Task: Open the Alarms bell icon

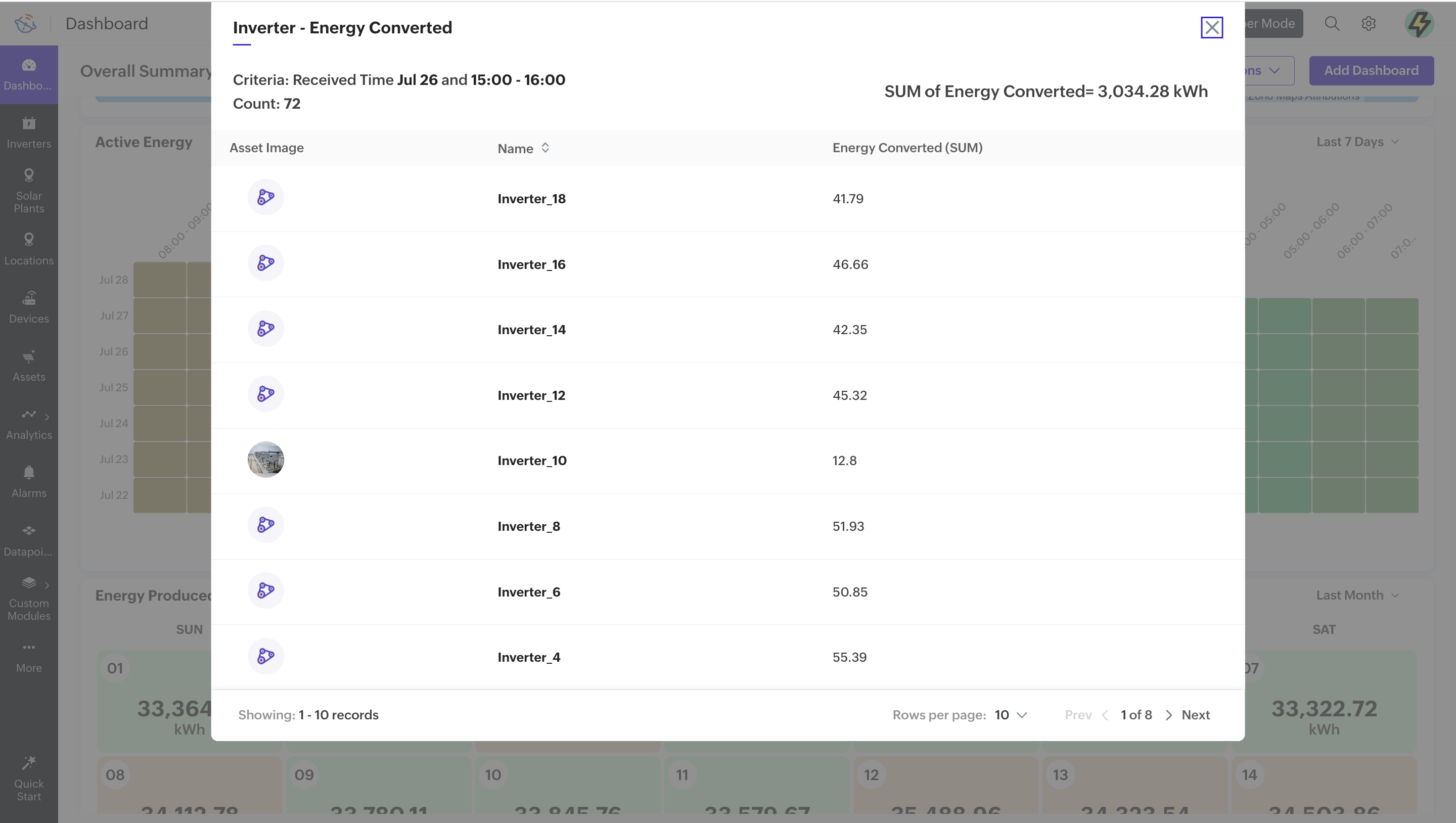Action: [29, 473]
